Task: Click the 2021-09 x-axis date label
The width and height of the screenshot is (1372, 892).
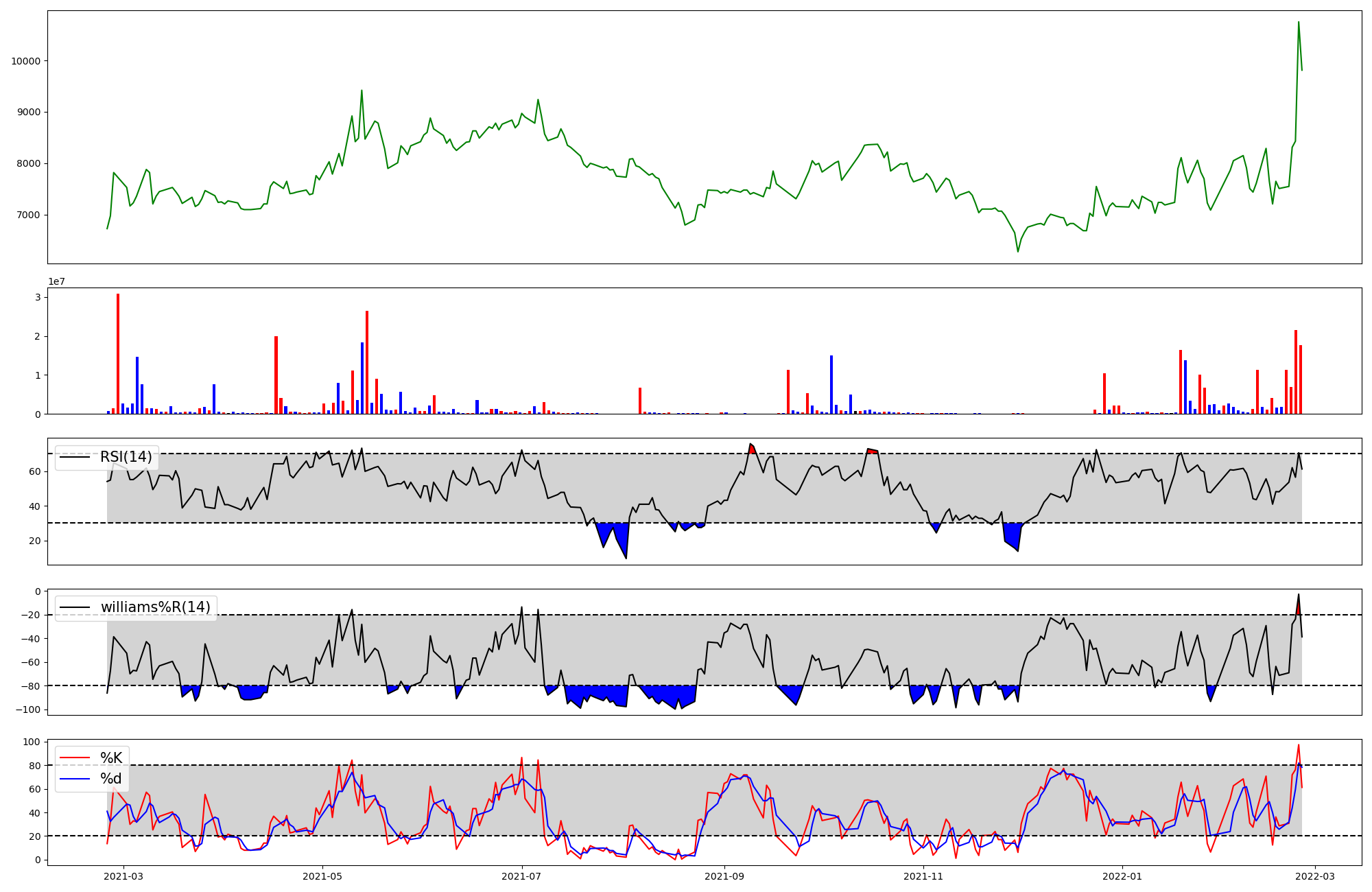Action: (x=724, y=876)
